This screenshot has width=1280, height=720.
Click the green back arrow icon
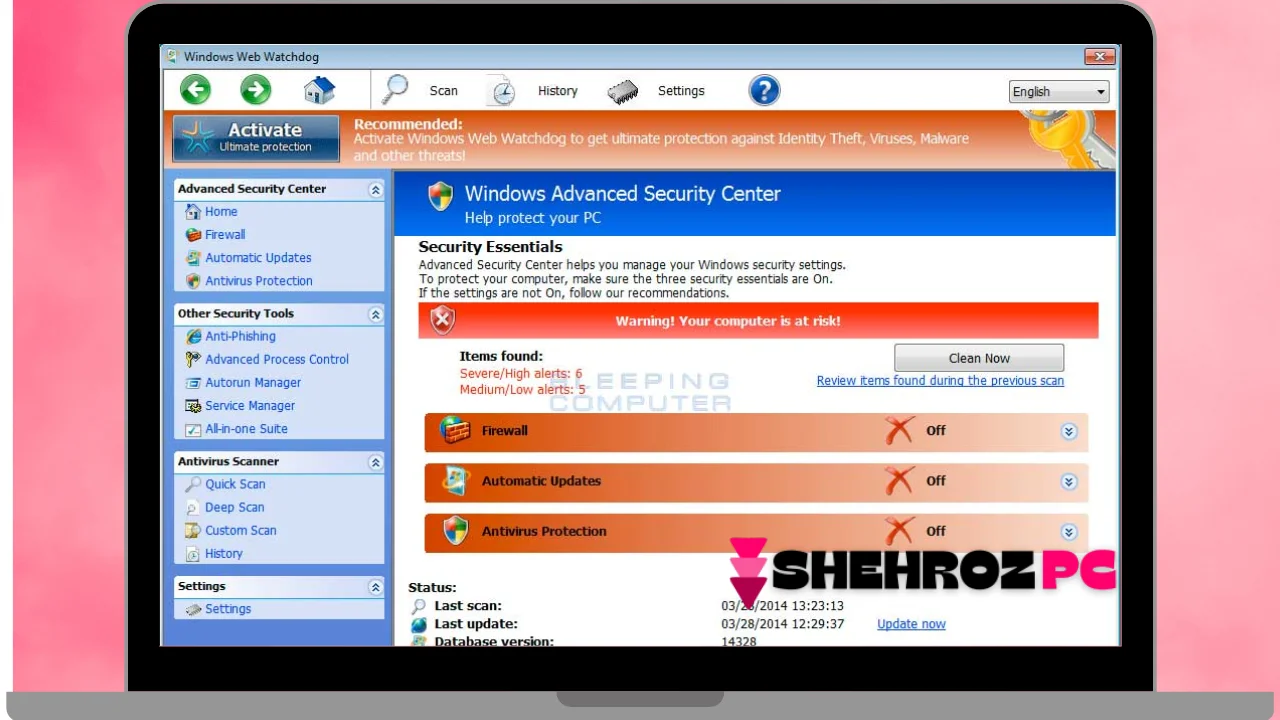click(196, 90)
